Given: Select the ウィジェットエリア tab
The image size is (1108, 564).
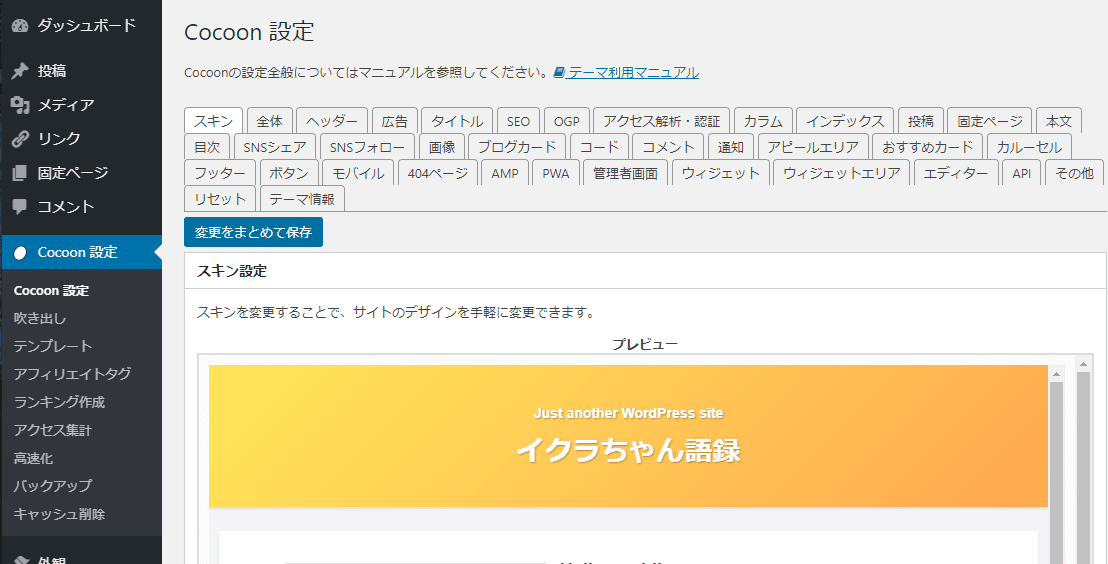Looking at the screenshot, I should [842, 173].
